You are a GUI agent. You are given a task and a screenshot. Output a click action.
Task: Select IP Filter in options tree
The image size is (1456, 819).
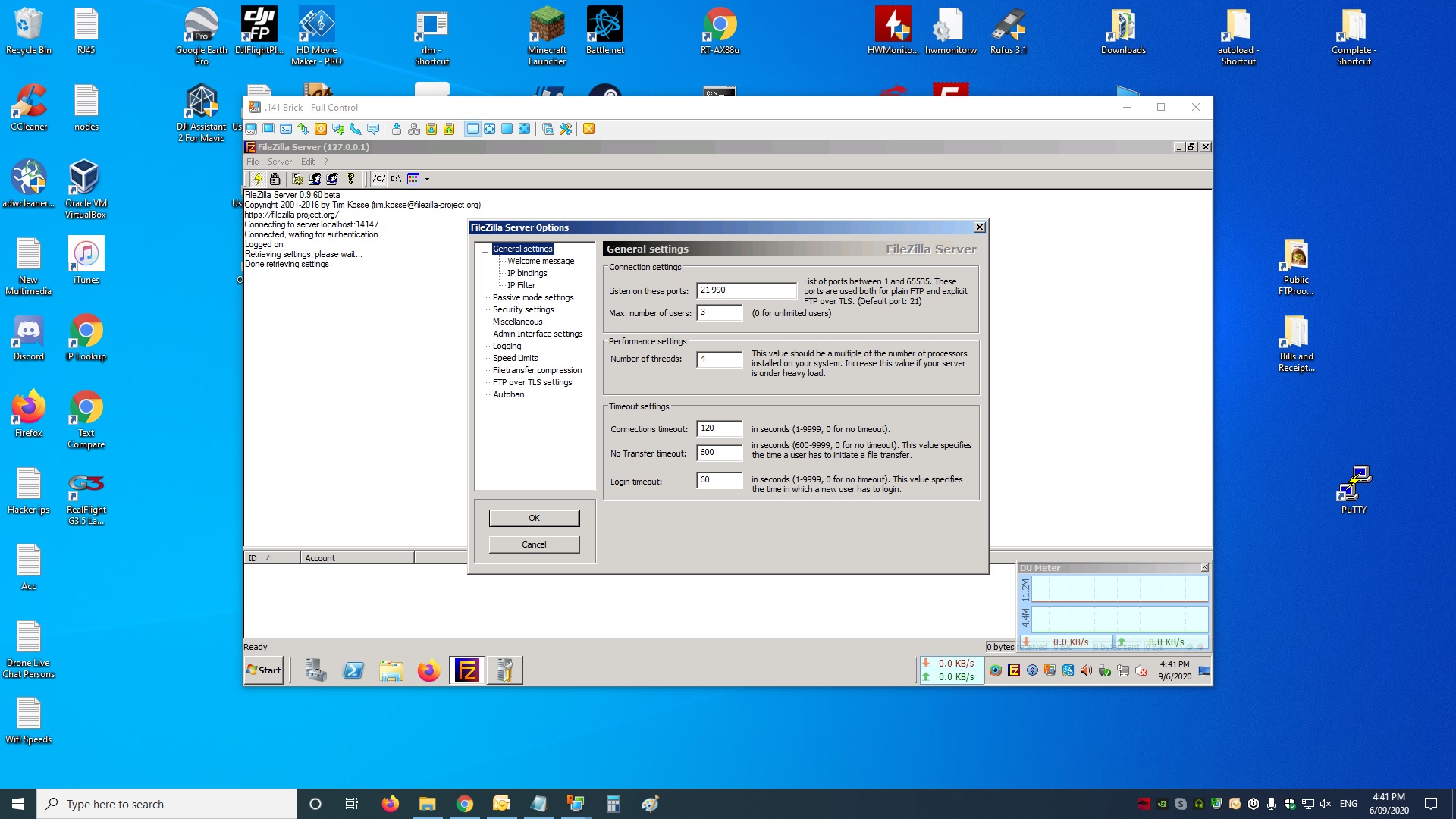521,285
